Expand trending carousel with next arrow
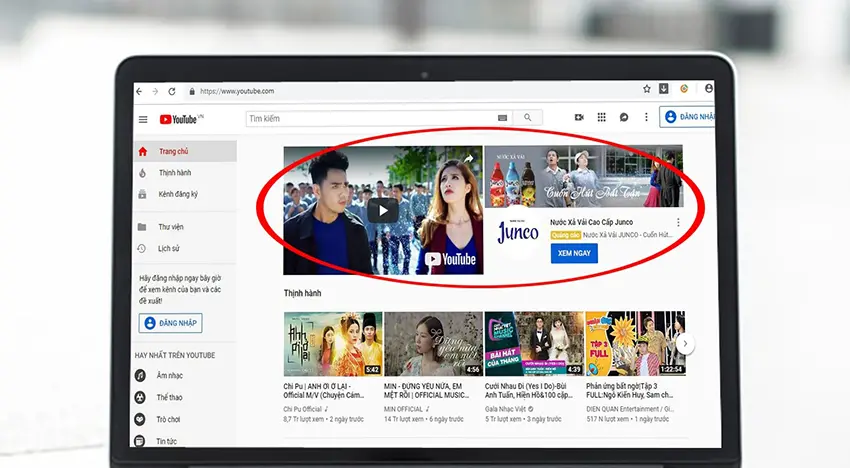The image size is (850, 468). [x=685, y=343]
